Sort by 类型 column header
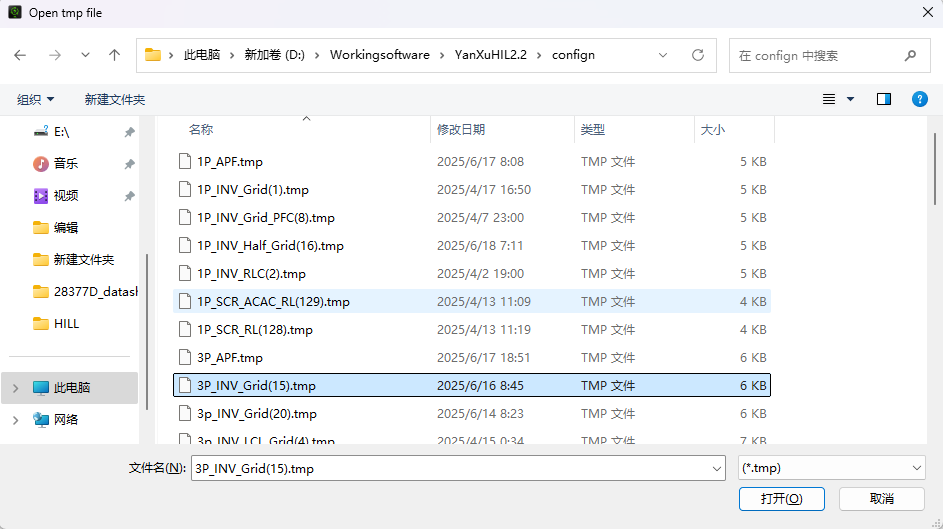The image size is (943, 529). tap(592, 129)
